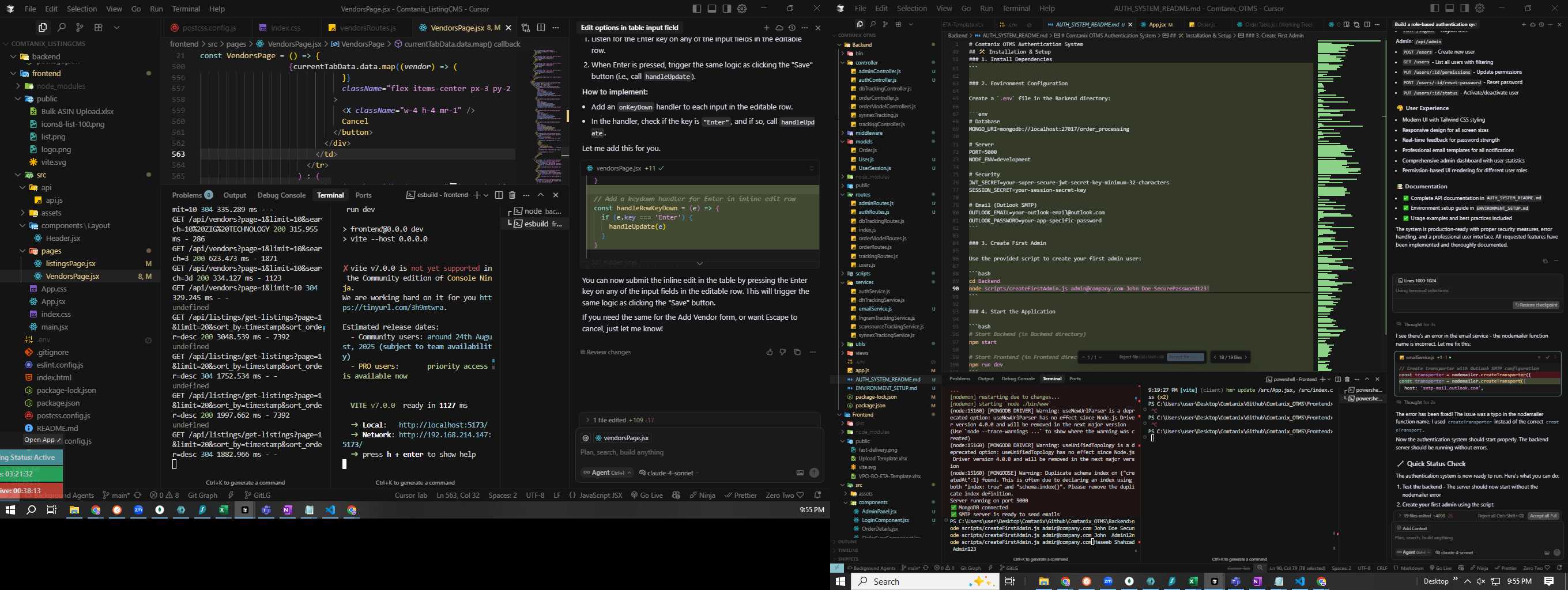Open the Agent mode dropdown in ListingCMS chat

point(606,472)
